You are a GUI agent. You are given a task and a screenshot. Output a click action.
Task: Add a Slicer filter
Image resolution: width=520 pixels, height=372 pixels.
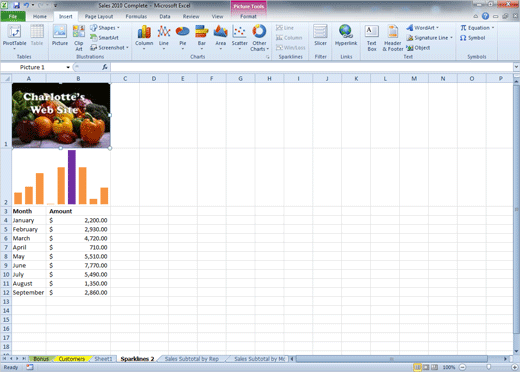click(x=320, y=35)
